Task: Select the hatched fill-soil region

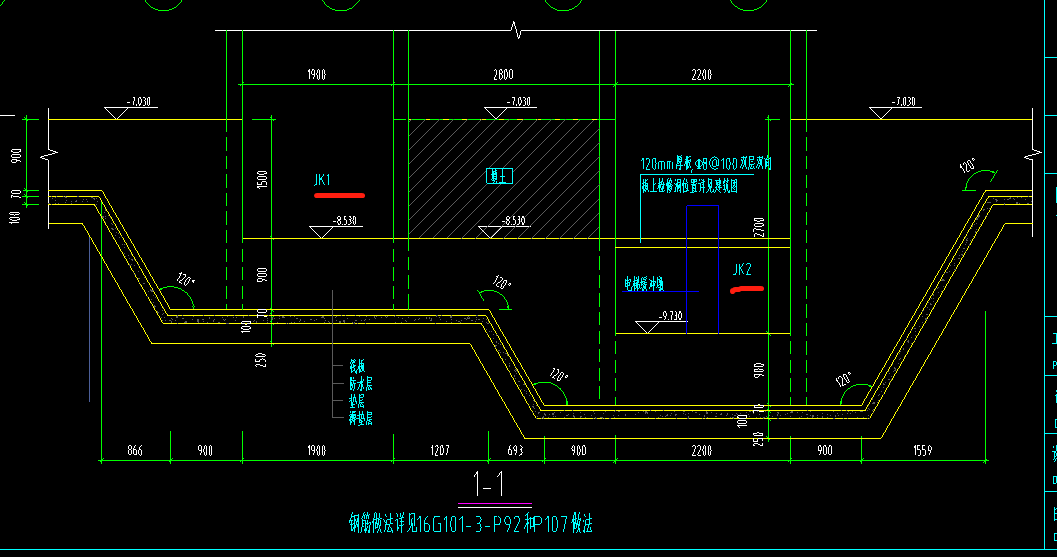Action: tap(504, 179)
